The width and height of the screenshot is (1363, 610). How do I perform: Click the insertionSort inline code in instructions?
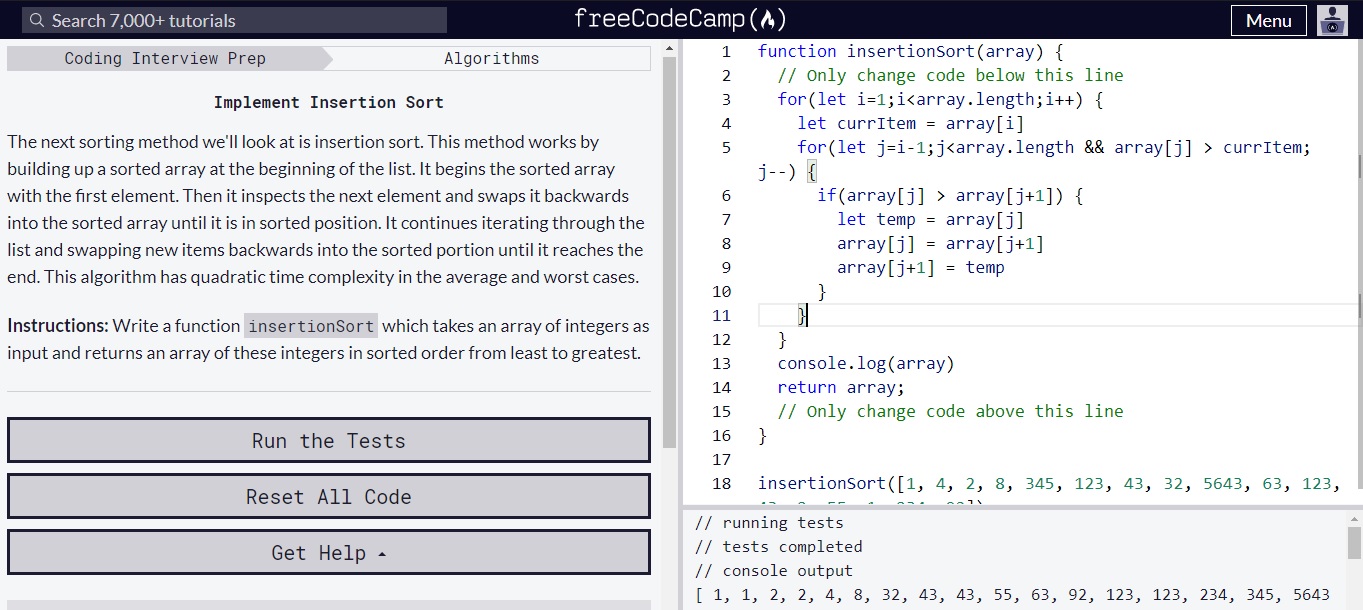(311, 326)
